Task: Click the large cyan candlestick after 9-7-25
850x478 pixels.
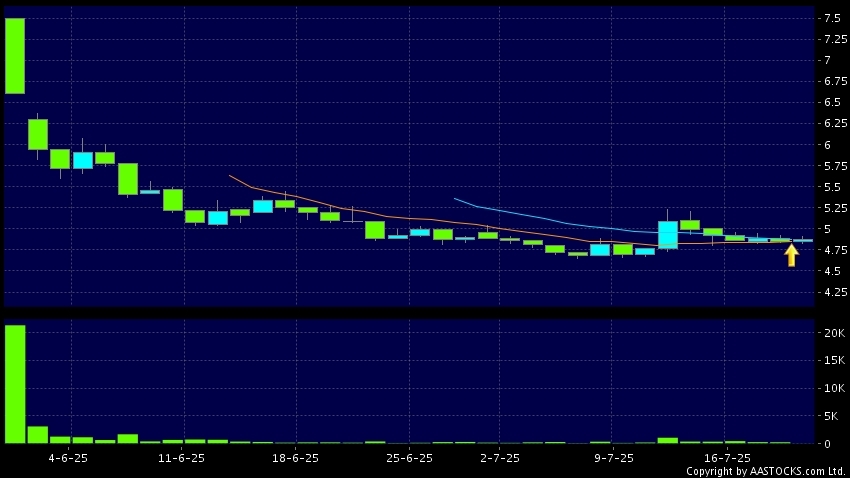Action: click(x=668, y=235)
